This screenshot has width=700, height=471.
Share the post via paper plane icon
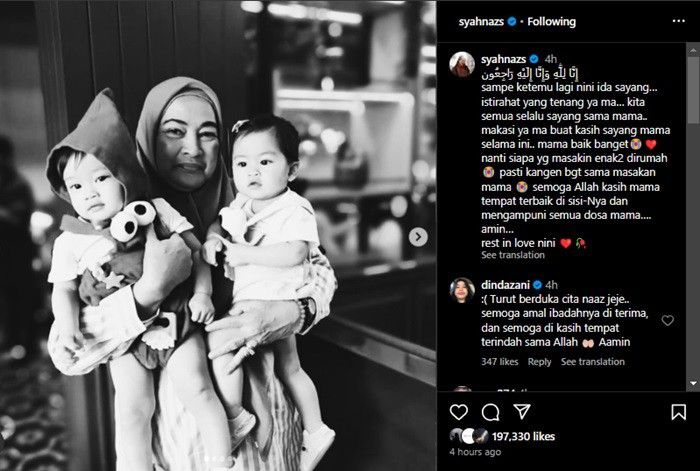pos(521,412)
